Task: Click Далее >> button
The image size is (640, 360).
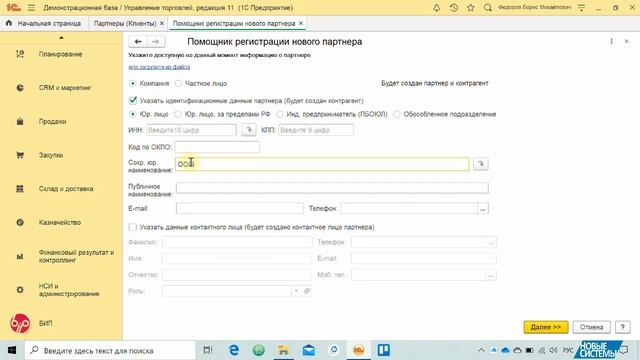Action: pos(546,327)
